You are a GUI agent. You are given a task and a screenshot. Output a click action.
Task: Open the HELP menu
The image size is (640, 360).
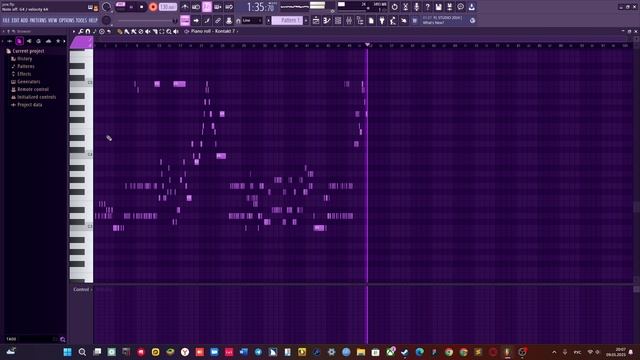coord(93,20)
